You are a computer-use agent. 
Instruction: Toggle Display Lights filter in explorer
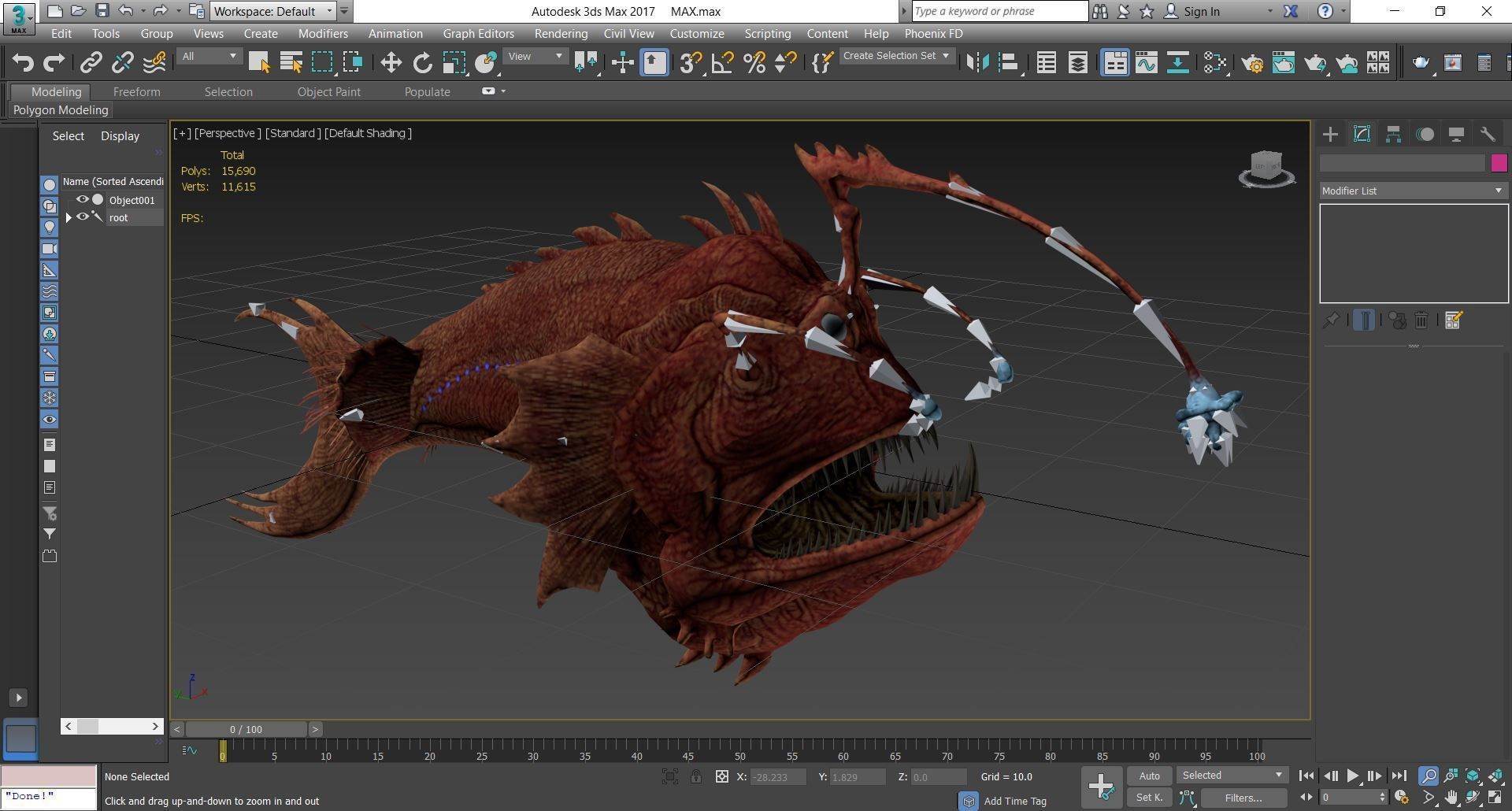tap(50, 228)
